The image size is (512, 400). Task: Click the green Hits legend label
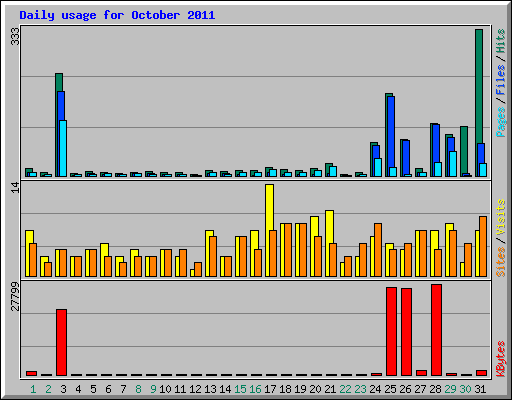pyautogui.click(x=501, y=41)
